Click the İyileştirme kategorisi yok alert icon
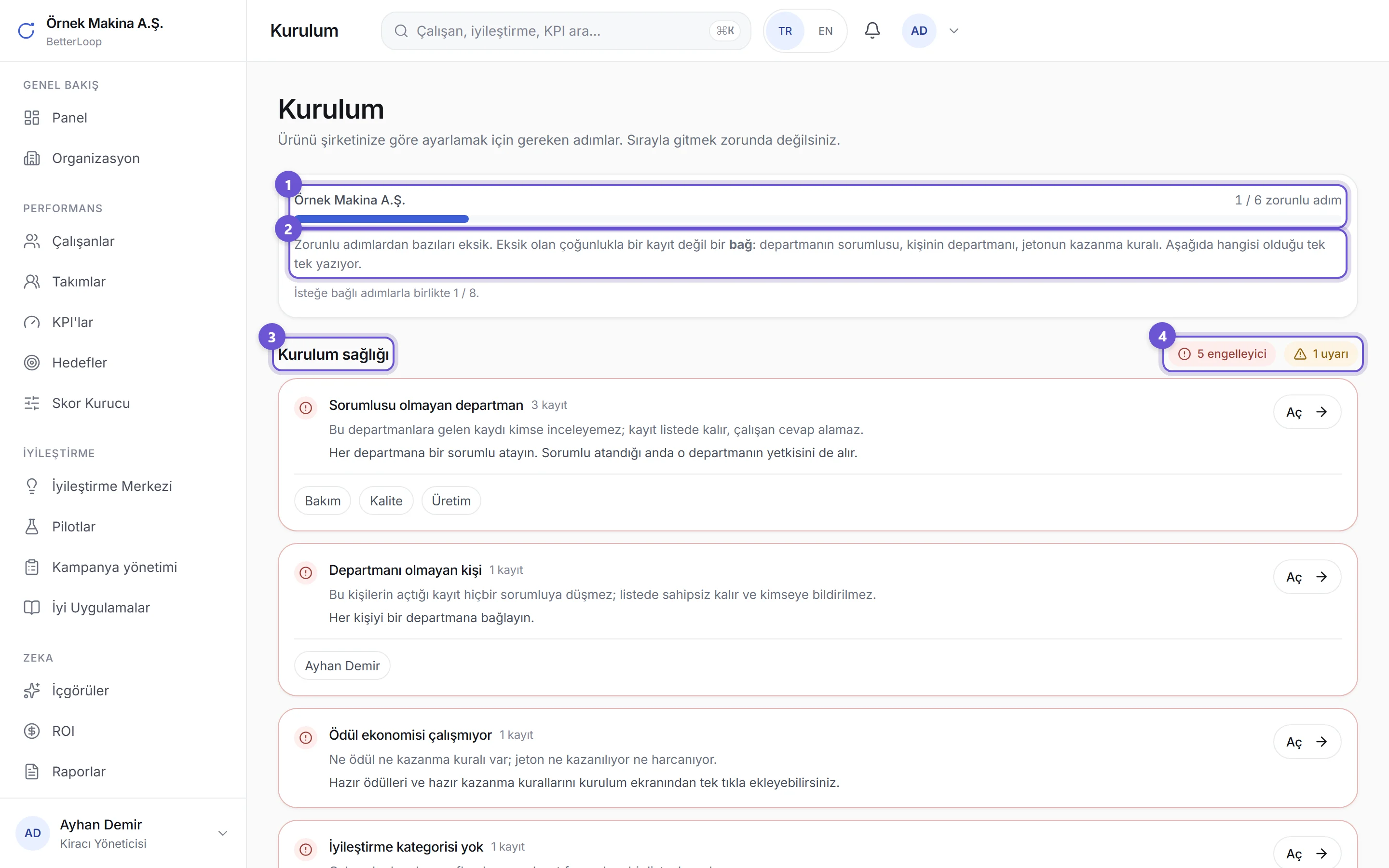Viewport: 1389px width, 868px height. (x=306, y=850)
